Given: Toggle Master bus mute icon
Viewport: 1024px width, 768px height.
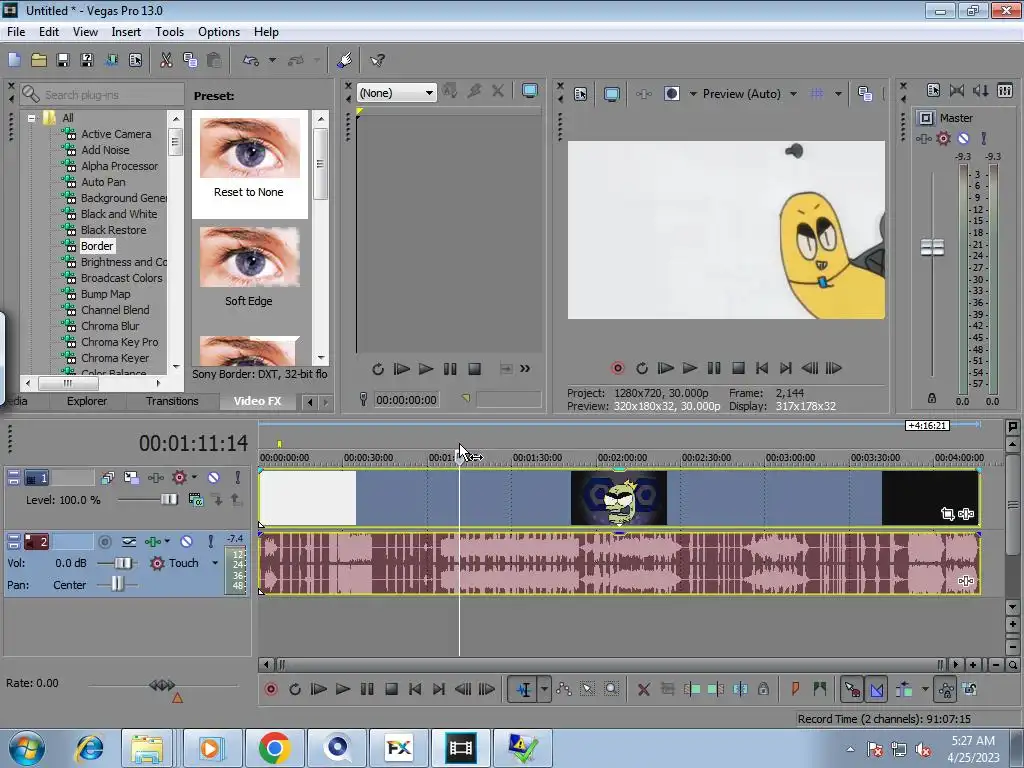Looking at the screenshot, I should point(963,138).
